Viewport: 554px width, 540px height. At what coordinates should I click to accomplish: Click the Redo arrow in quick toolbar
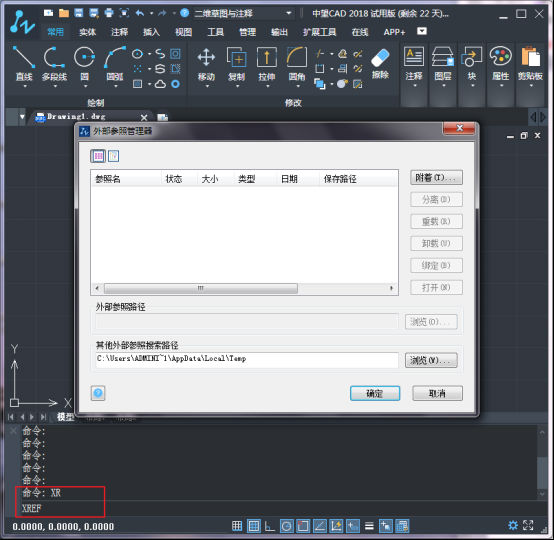pyautogui.click(x=162, y=13)
